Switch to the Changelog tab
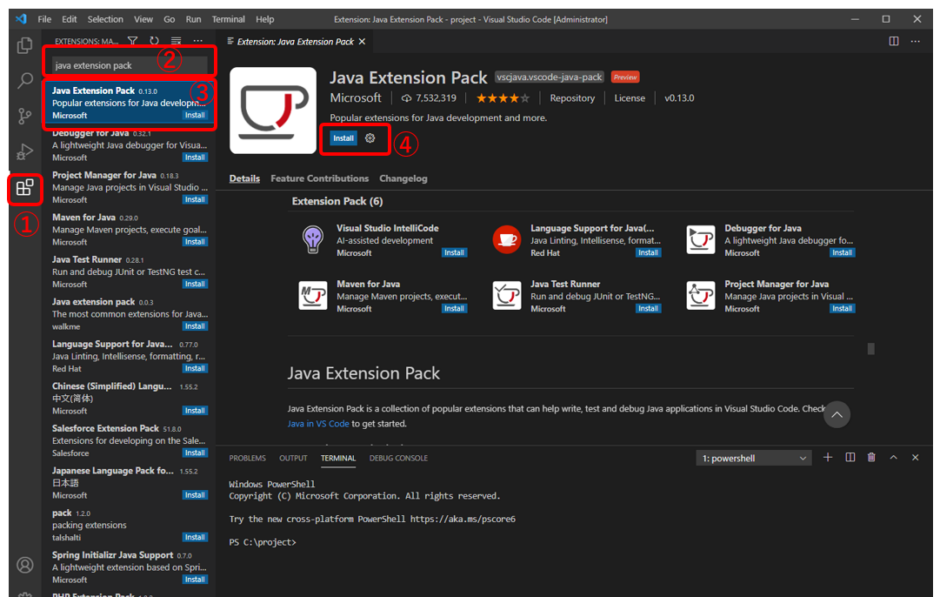940x597 pixels. 403,179
